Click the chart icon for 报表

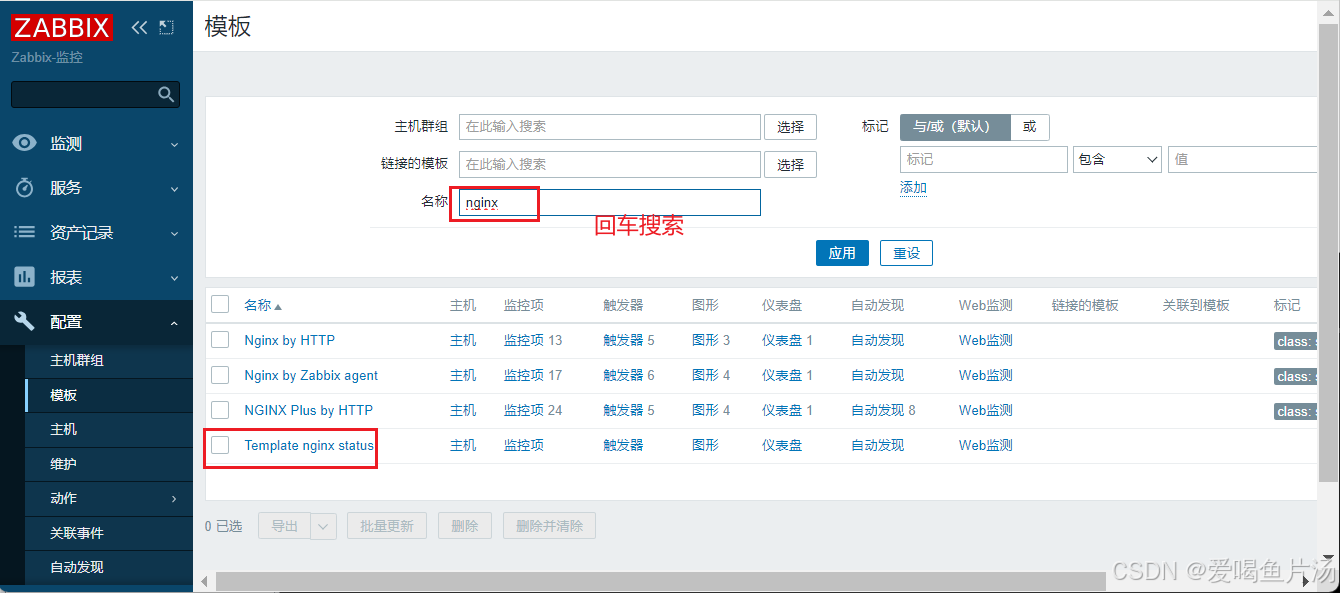point(24,277)
